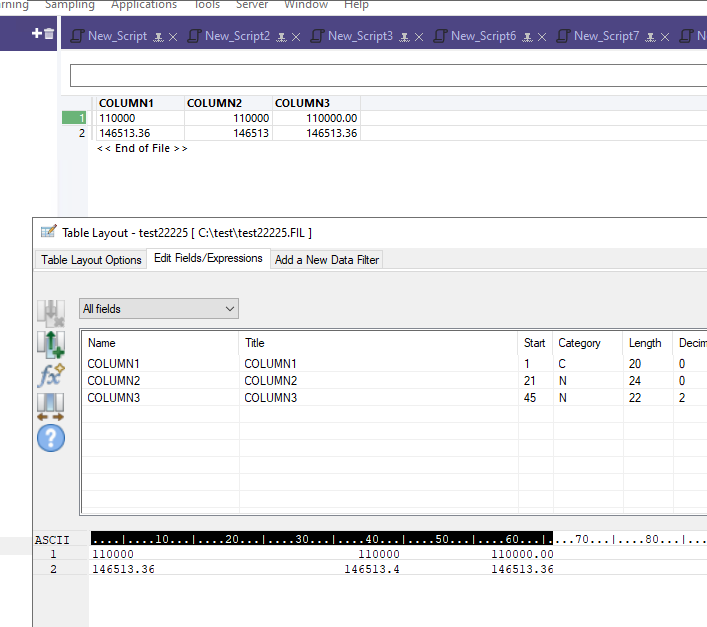Open the Tools menu
707x627 pixels.
(207, 5)
